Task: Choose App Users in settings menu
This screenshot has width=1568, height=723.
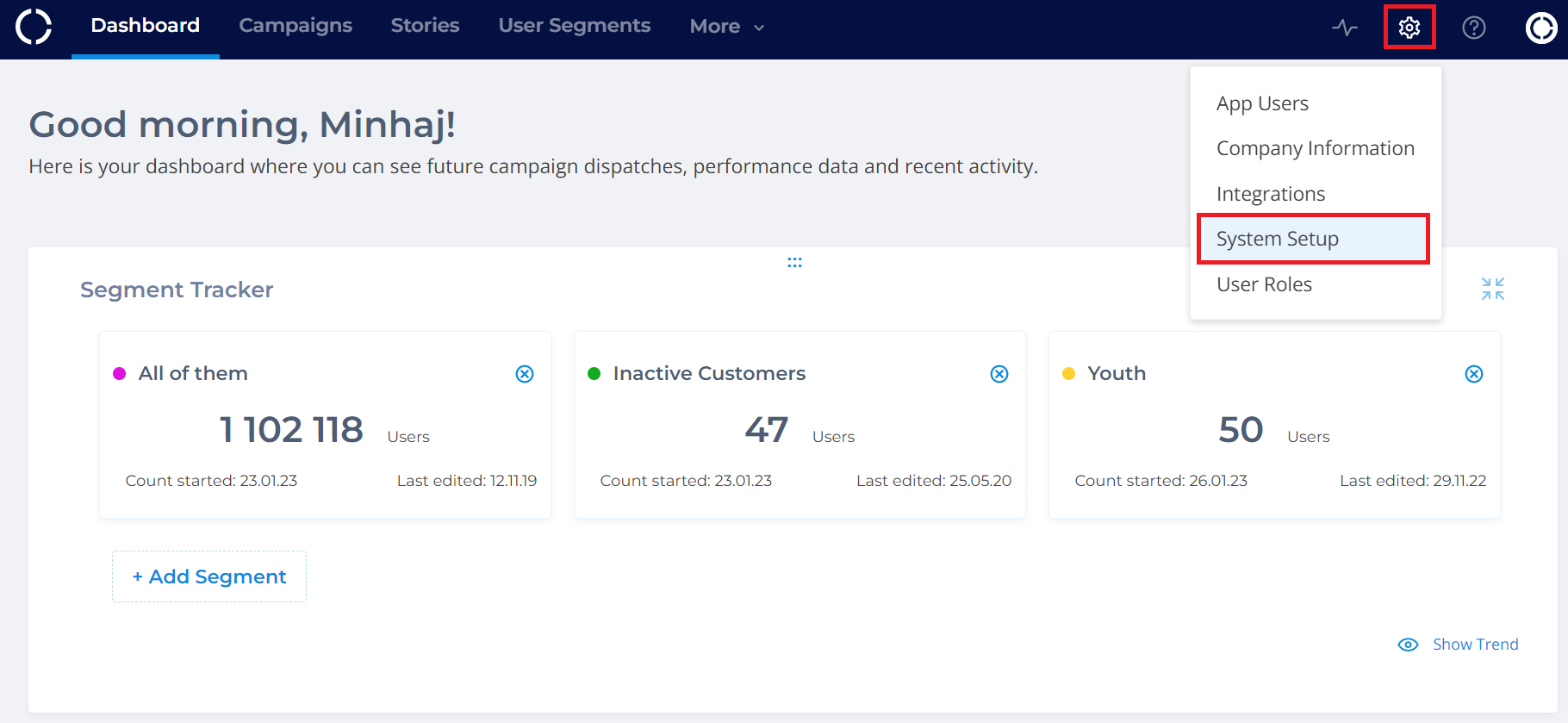Action: point(1262,103)
